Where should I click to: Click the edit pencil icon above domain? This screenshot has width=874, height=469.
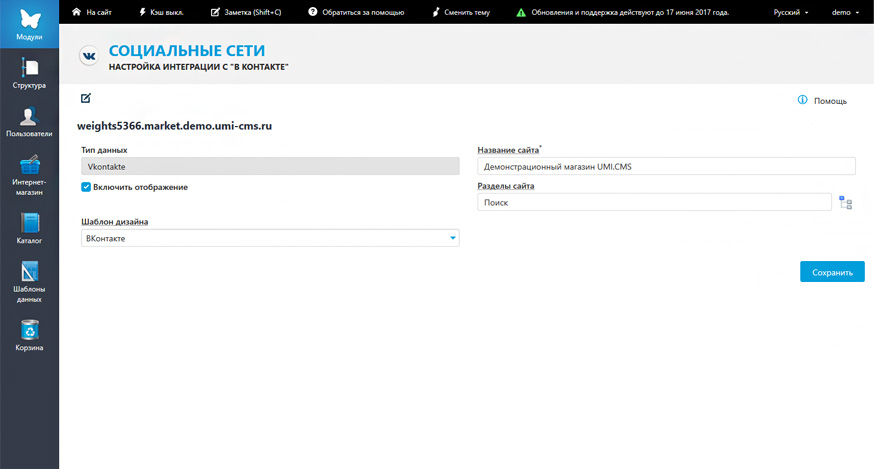point(85,98)
